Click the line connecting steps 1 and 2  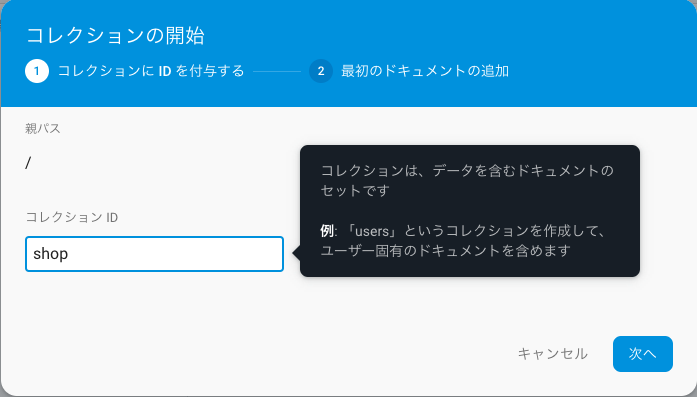(277, 71)
